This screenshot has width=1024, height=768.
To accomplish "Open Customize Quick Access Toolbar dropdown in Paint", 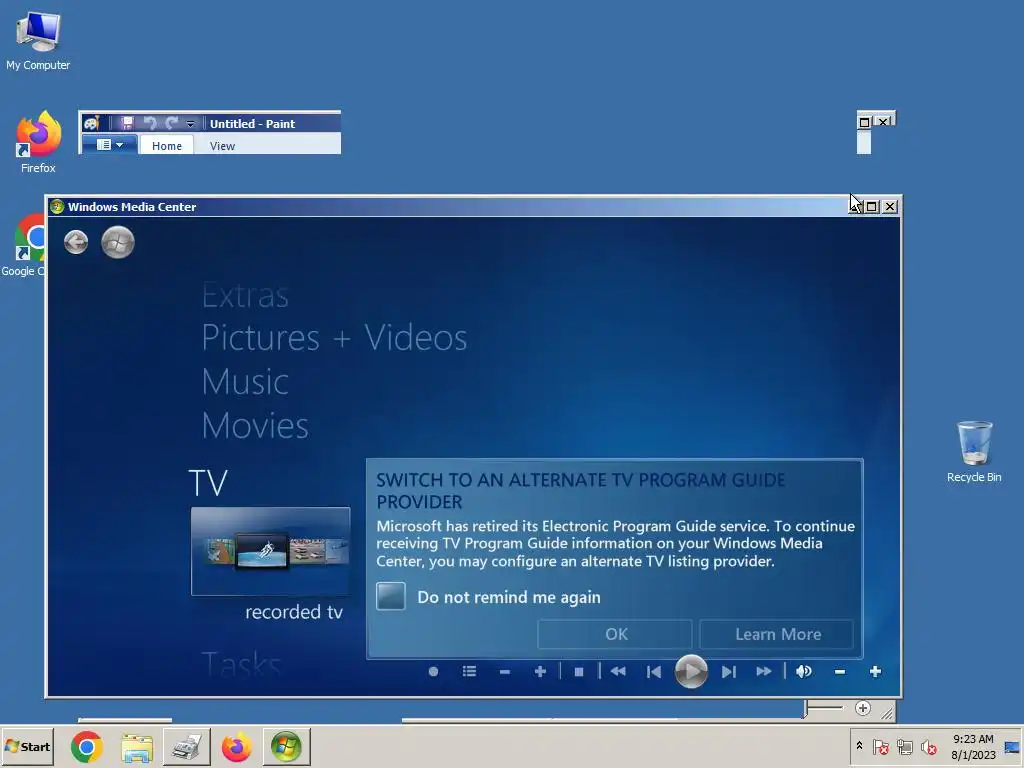I will coord(190,123).
